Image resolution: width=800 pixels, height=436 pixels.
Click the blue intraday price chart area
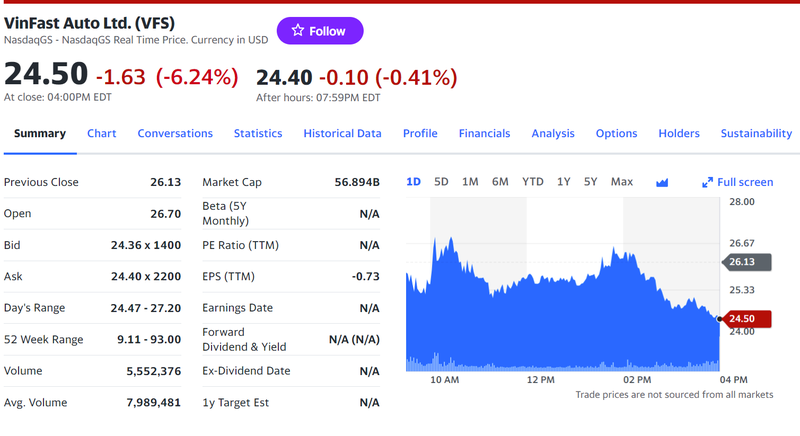point(560,320)
